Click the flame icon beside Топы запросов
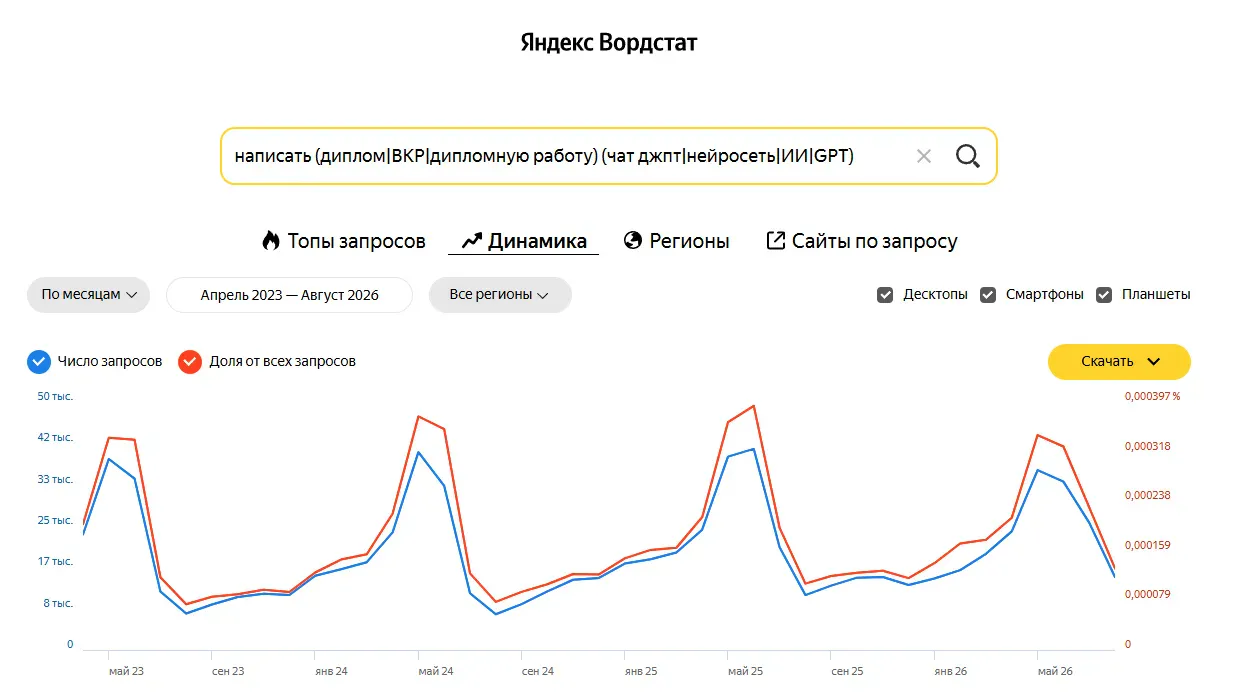 [x=271, y=241]
